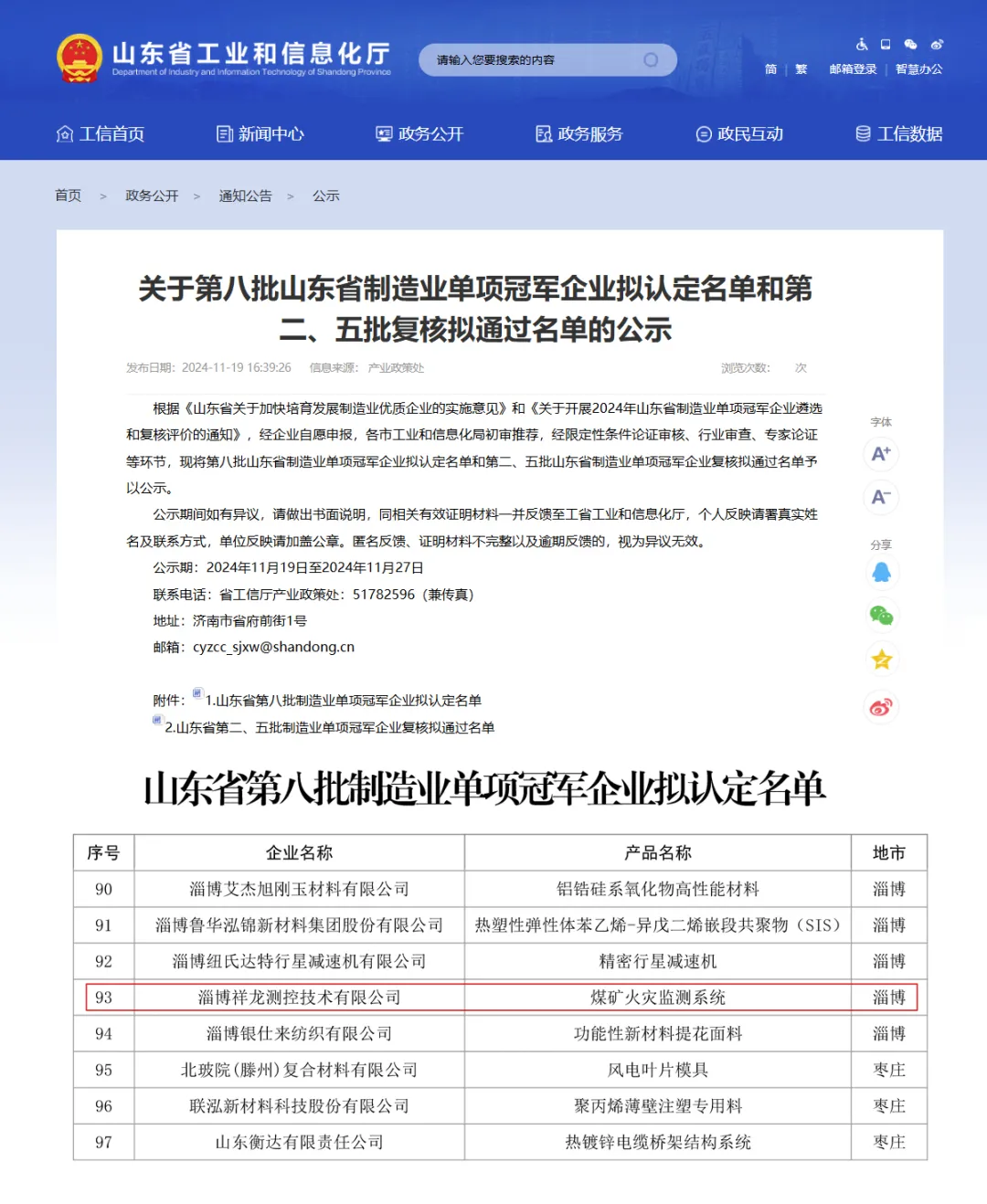This screenshot has width=987, height=1204.
Task: Decrease font size with A- button
Action: point(881,497)
